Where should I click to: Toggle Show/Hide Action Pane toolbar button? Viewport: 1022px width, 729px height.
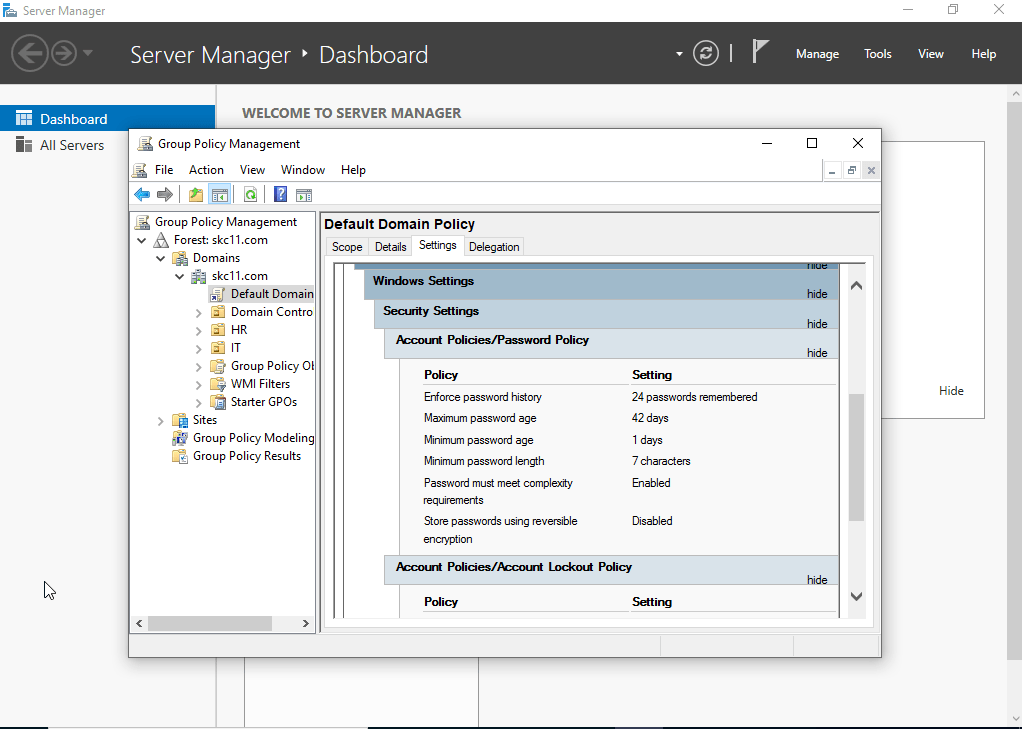click(304, 195)
